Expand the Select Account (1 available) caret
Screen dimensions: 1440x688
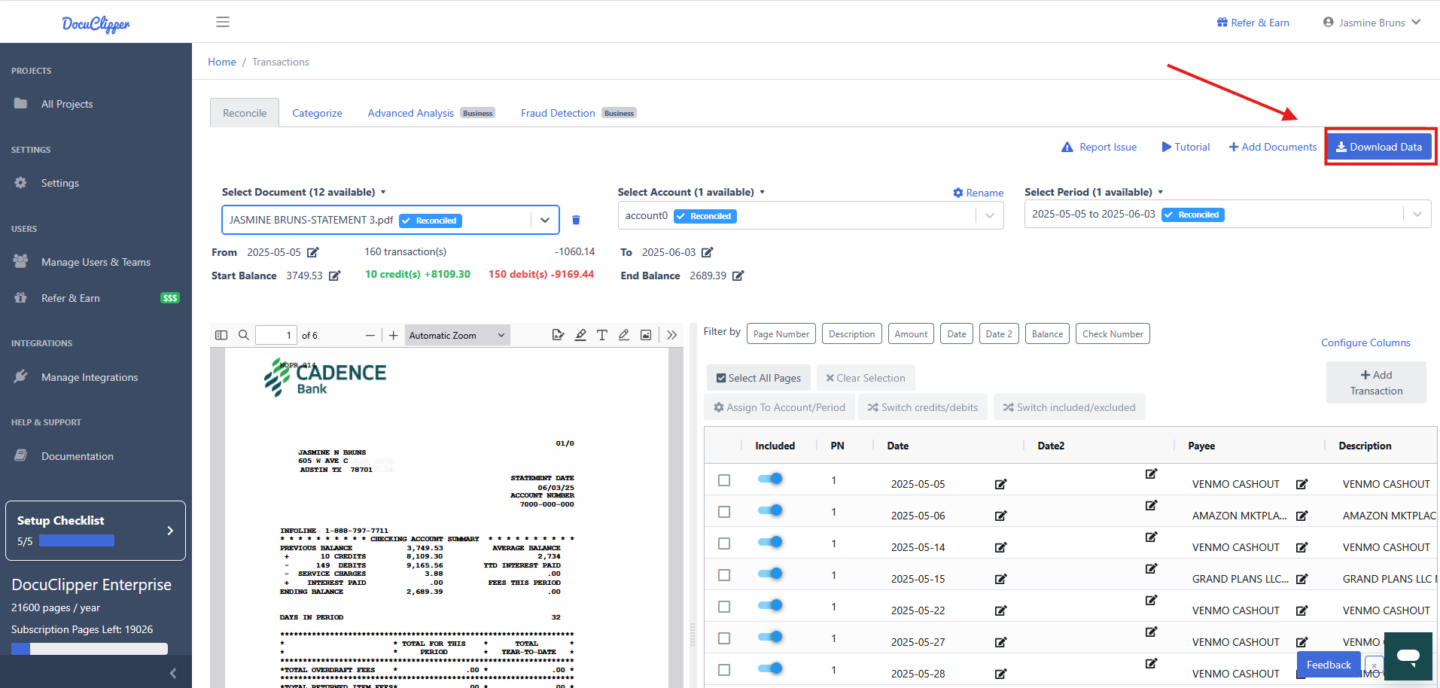(x=762, y=192)
